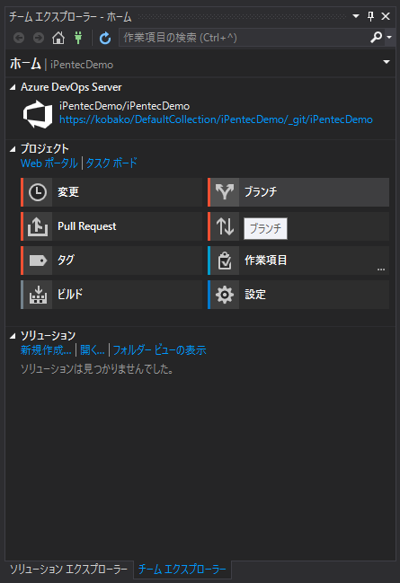Collapse the ソリューション section
The height and width of the screenshot is (583, 400).
pos(13,336)
